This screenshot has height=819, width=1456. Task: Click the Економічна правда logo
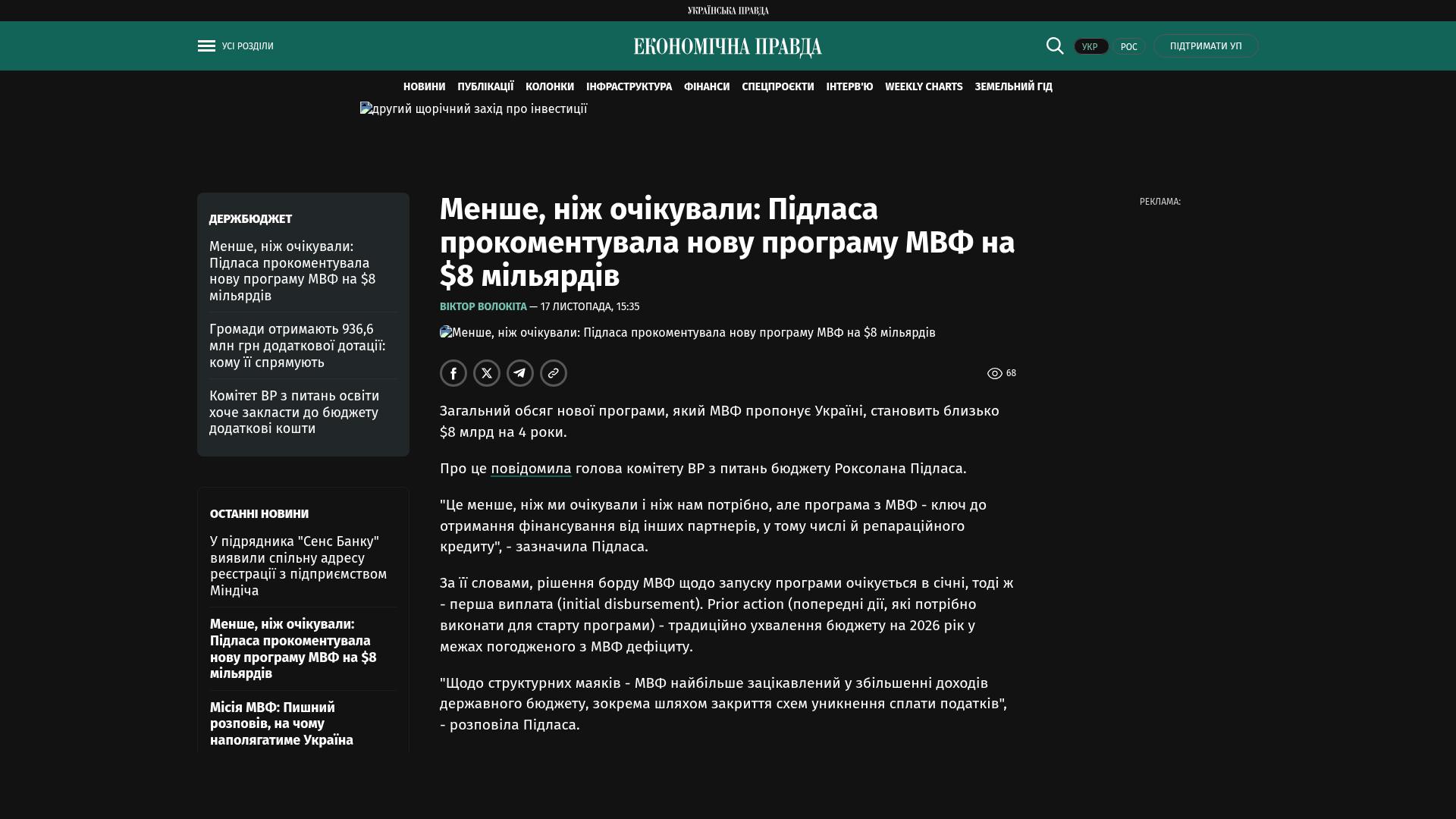(728, 47)
